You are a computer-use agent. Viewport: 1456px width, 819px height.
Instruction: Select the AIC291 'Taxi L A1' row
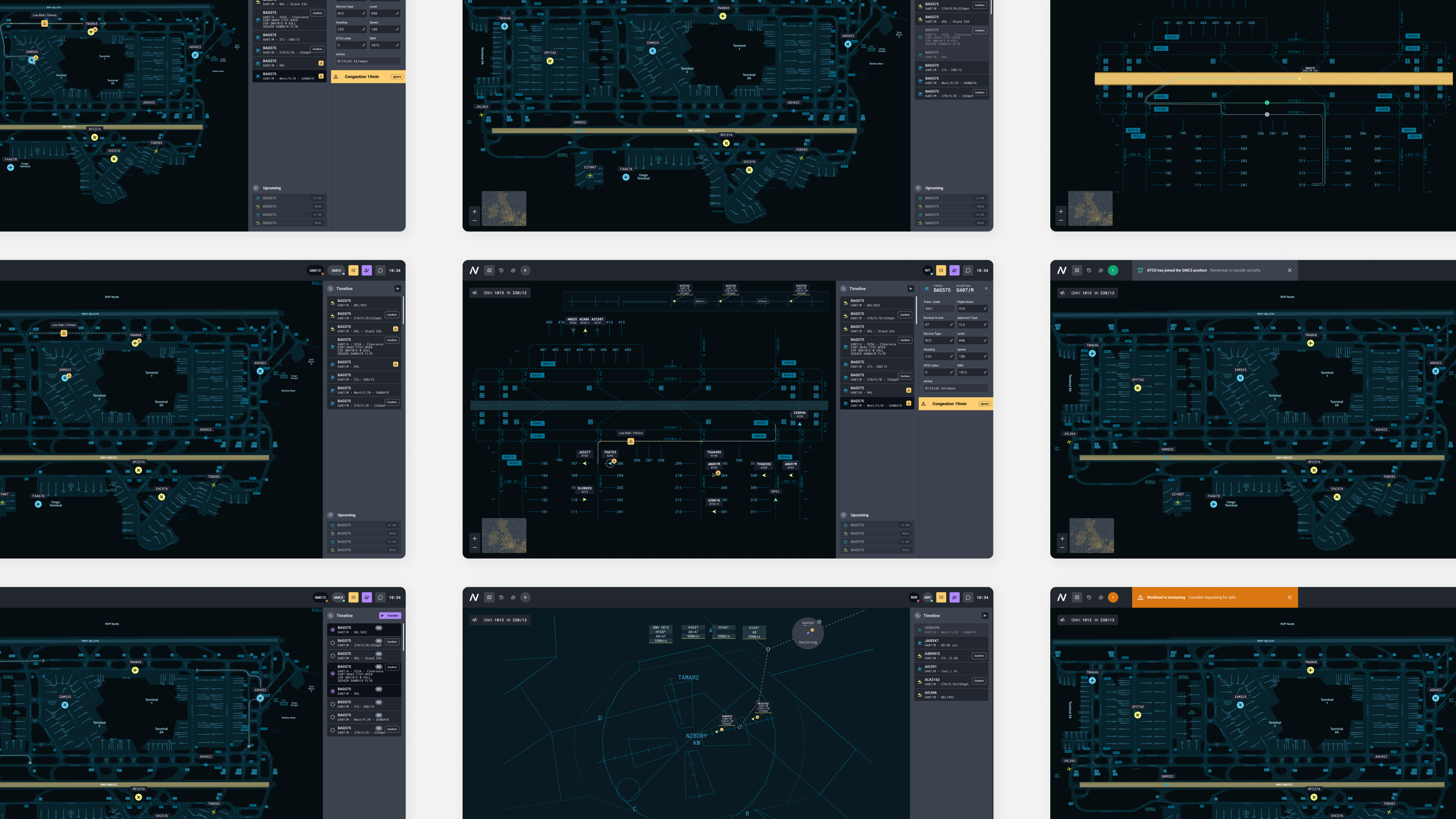coord(951,668)
